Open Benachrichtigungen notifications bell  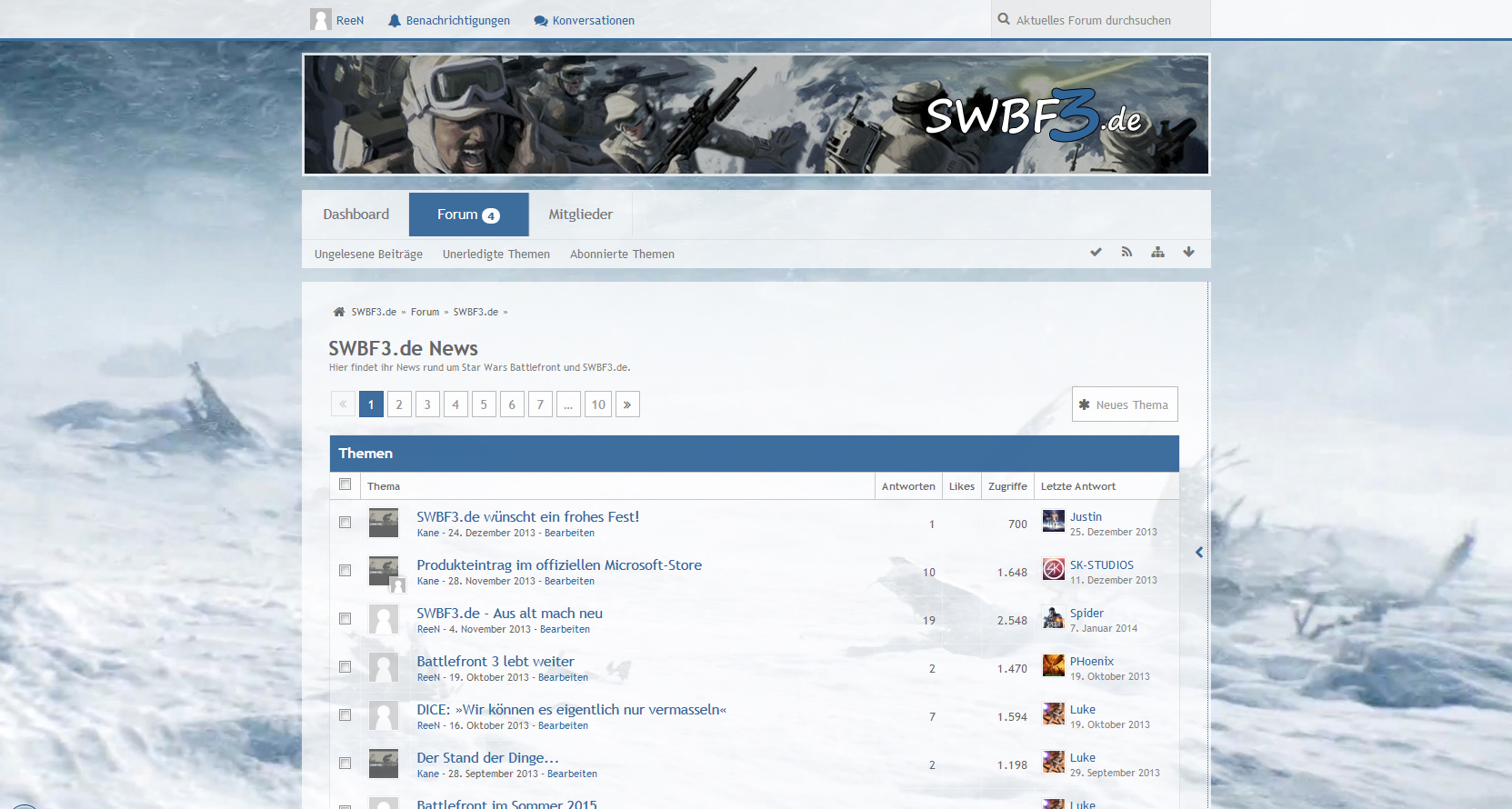[x=449, y=20]
